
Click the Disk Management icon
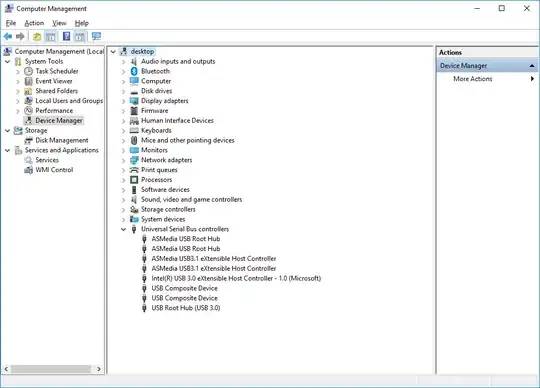coord(29,140)
